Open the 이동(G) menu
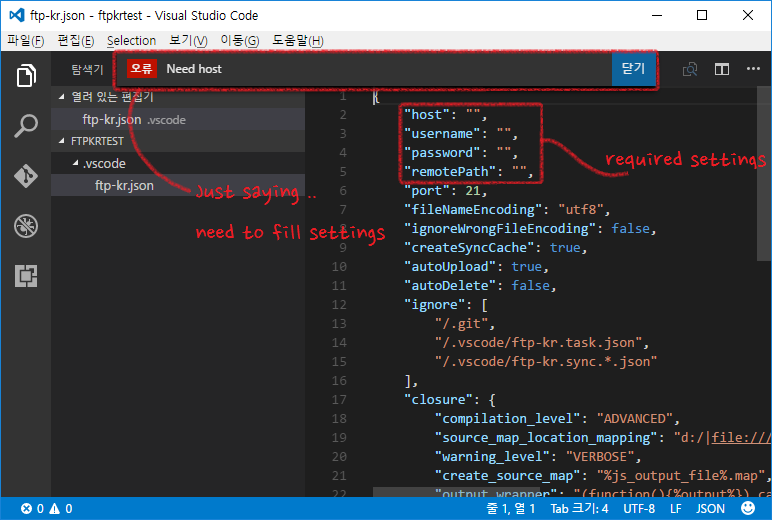The image size is (772, 520). point(240,40)
